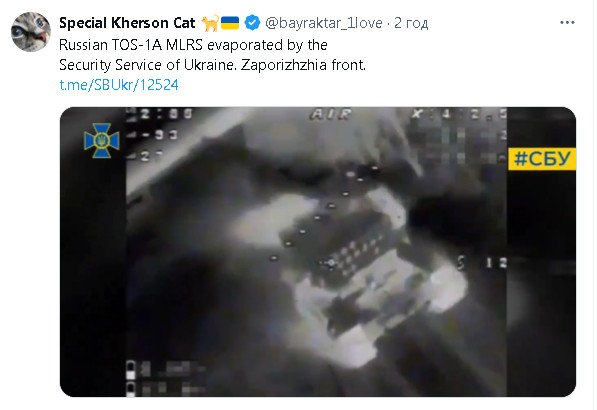Click the blue verified checkmark badge

coord(252,23)
